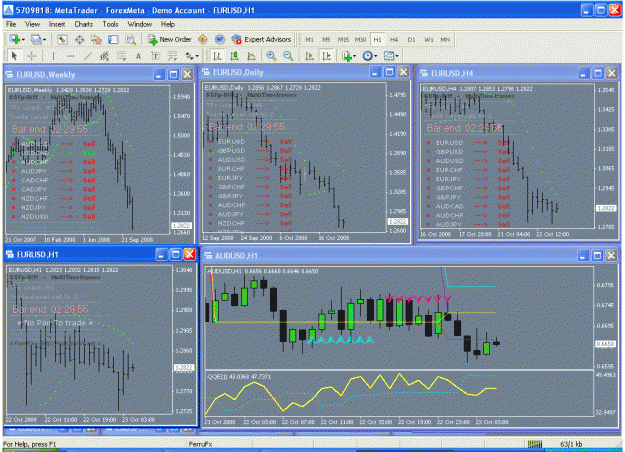
Task: Select the standard Cursor arrow tool
Action: (14, 56)
